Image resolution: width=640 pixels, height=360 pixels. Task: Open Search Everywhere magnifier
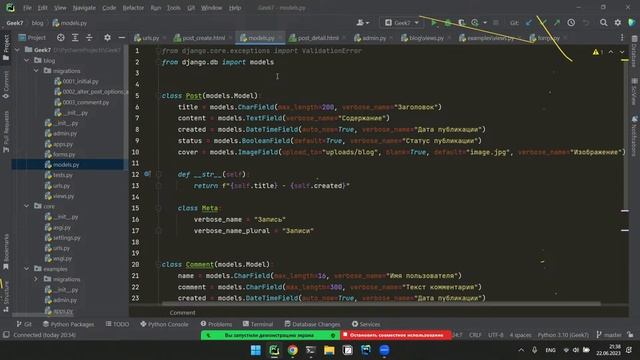[603, 23]
